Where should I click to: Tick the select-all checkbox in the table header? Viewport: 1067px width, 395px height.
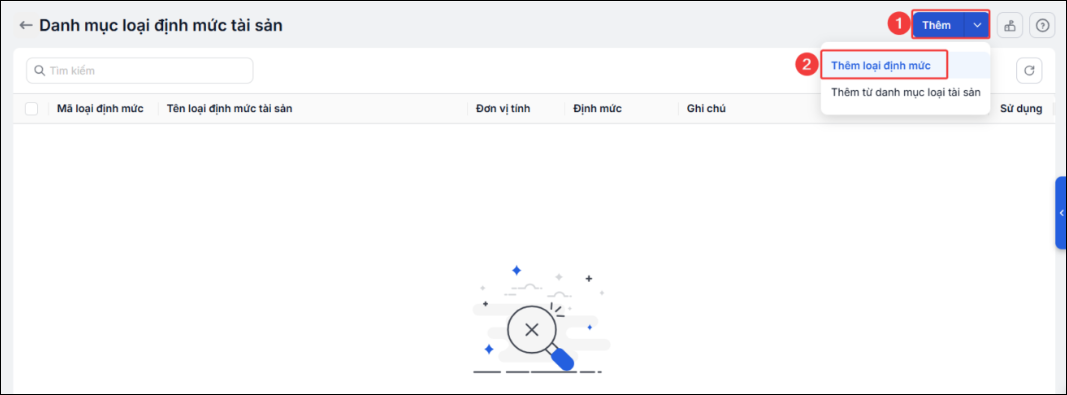31,108
